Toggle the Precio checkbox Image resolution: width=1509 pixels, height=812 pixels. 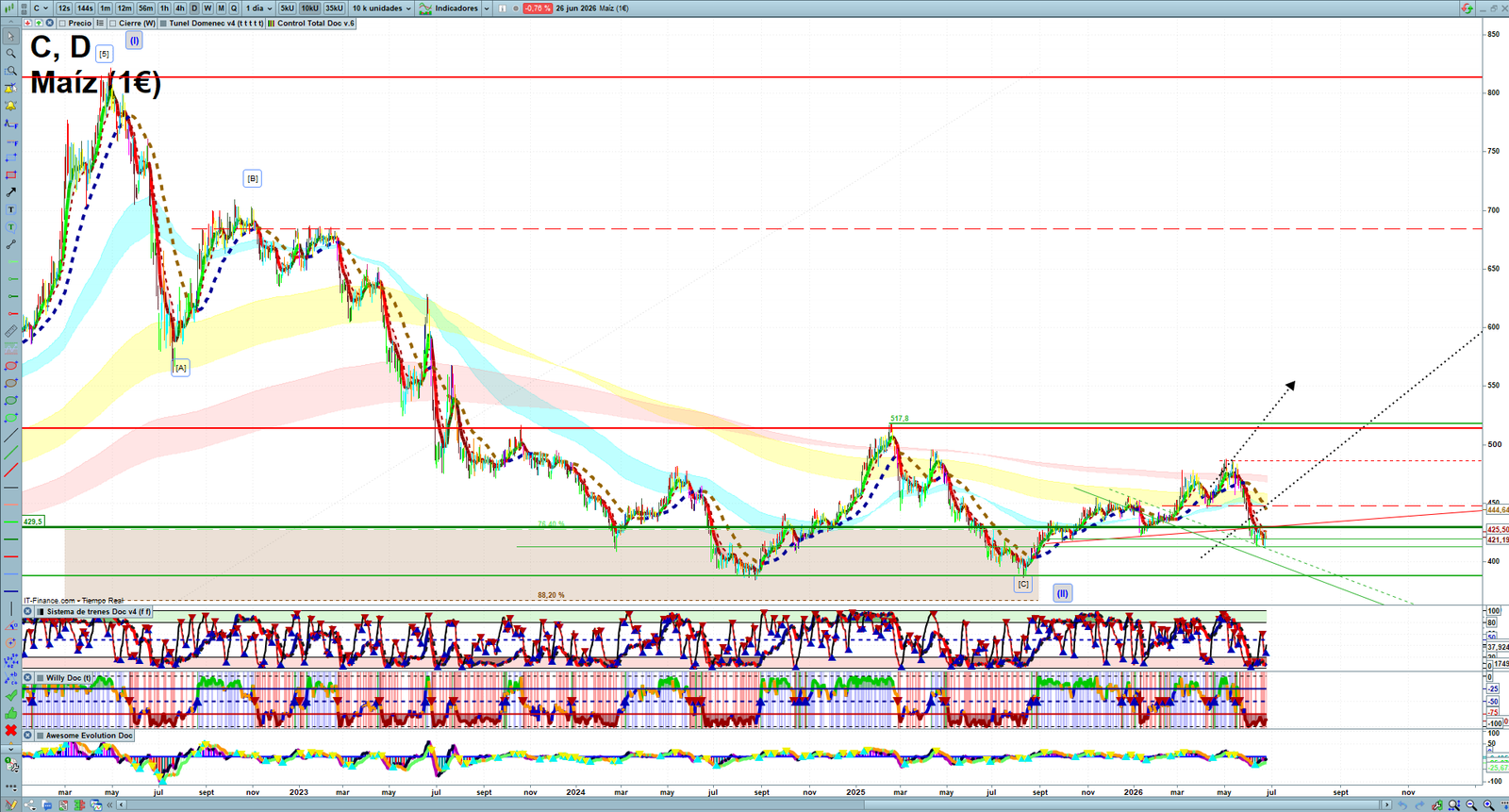[62, 23]
